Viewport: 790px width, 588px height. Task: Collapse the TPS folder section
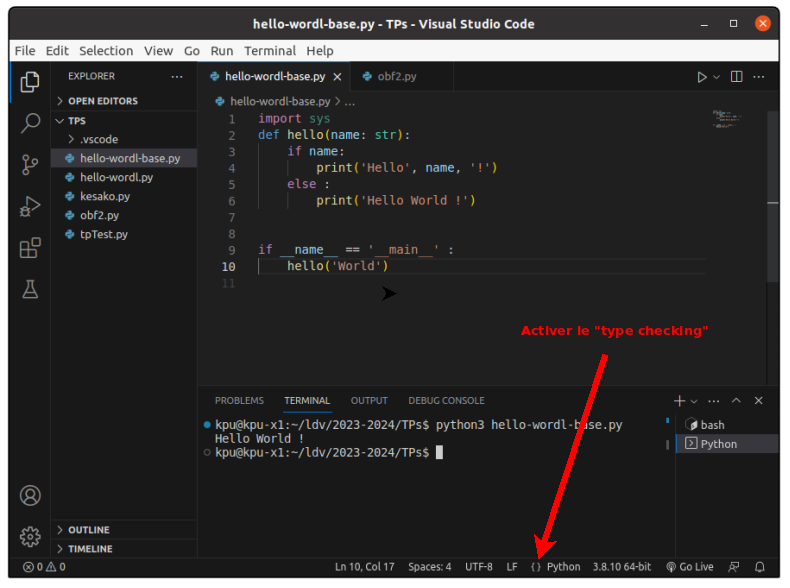coord(124,121)
